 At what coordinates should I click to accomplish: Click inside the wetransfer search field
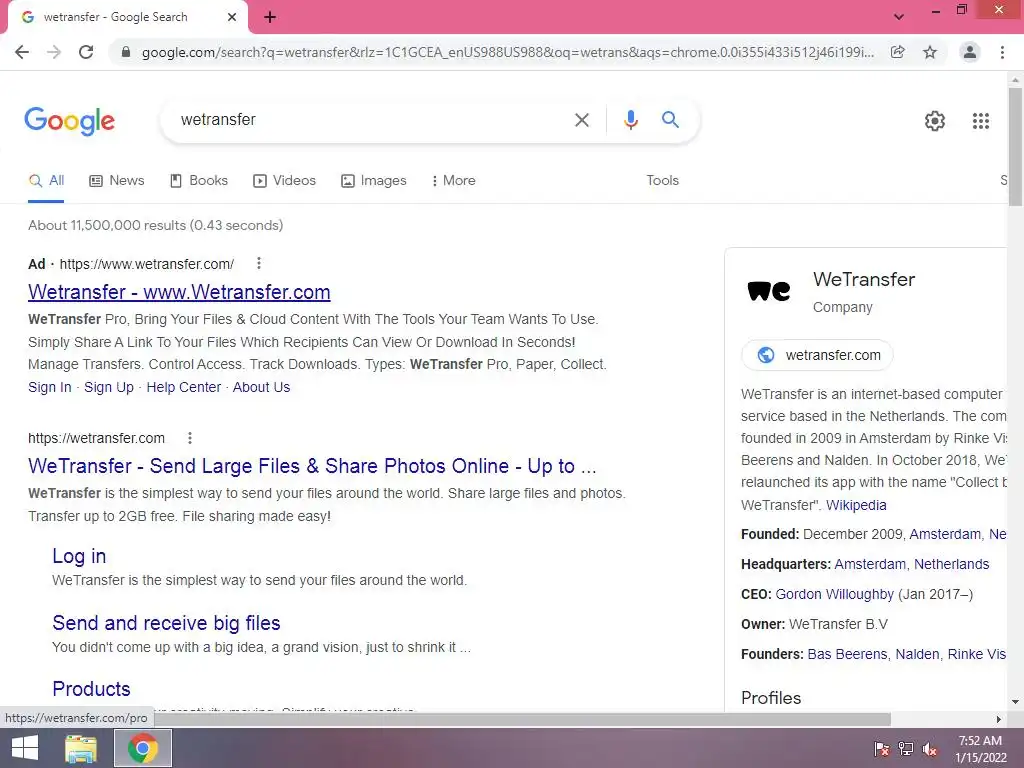point(372,120)
